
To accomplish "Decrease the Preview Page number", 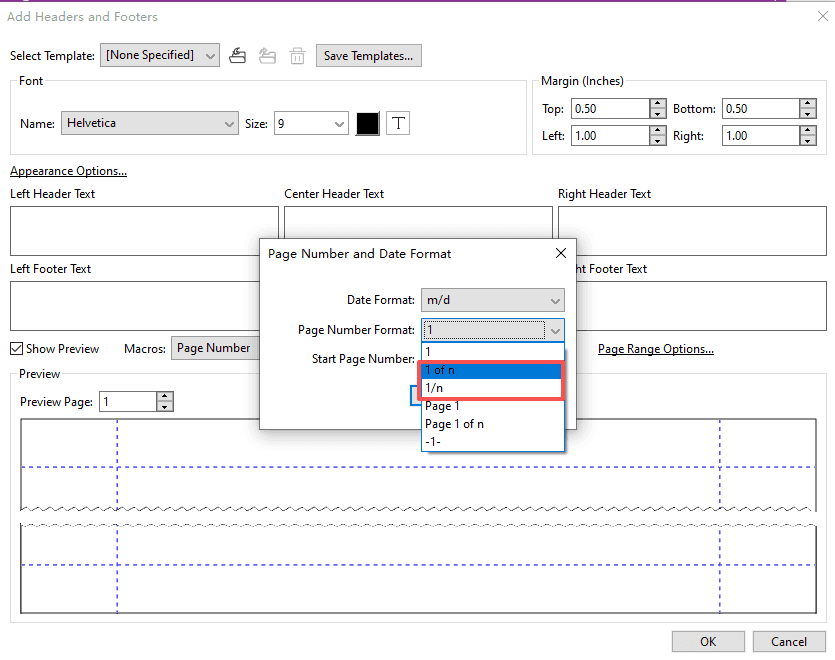I will (x=165, y=406).
